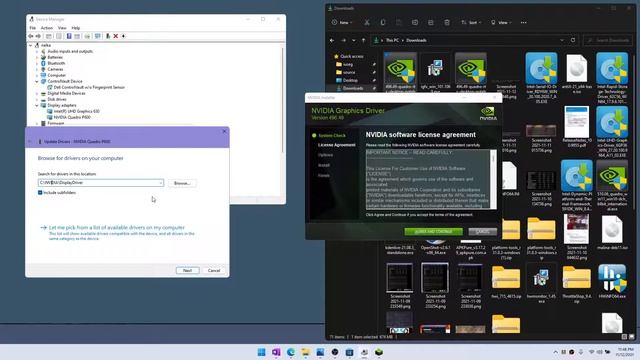The image size is (640, 360).
Task: Collapse Display adapters node
Action: click(x=37, y=105)
